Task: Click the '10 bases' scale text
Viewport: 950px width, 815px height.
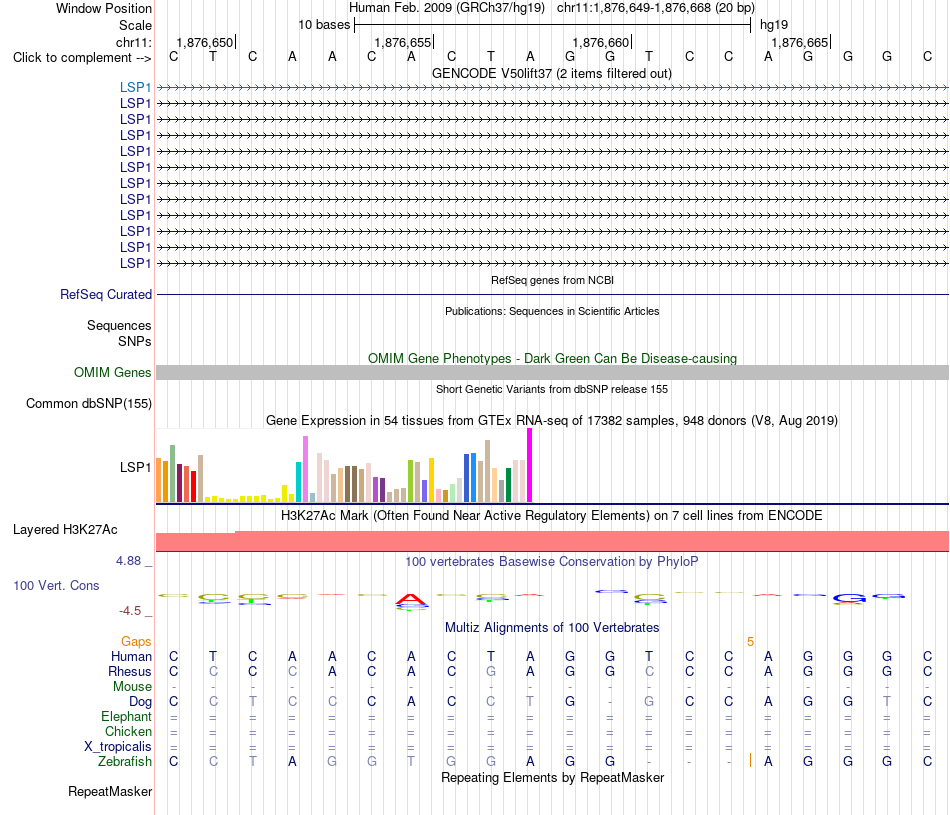Action: [x=324, y=25]
